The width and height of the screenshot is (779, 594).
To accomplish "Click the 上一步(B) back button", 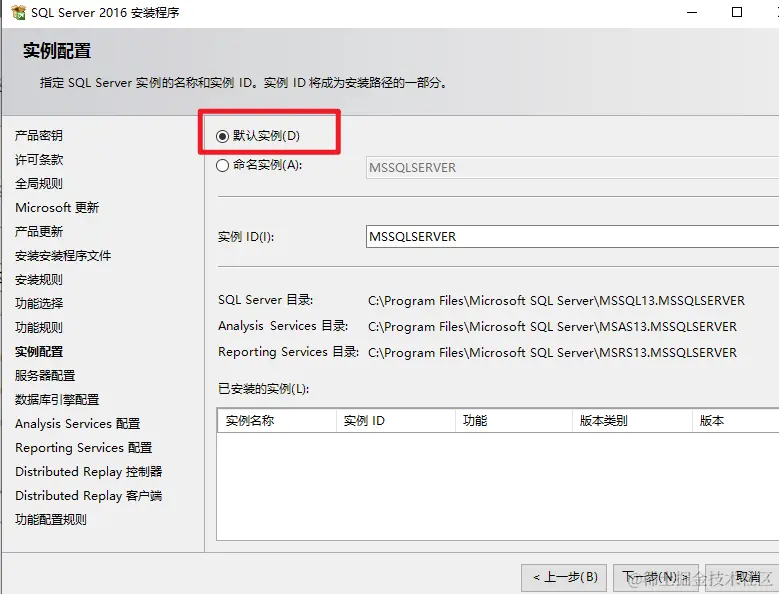I will pyautogui.click(x=564, y=578).
